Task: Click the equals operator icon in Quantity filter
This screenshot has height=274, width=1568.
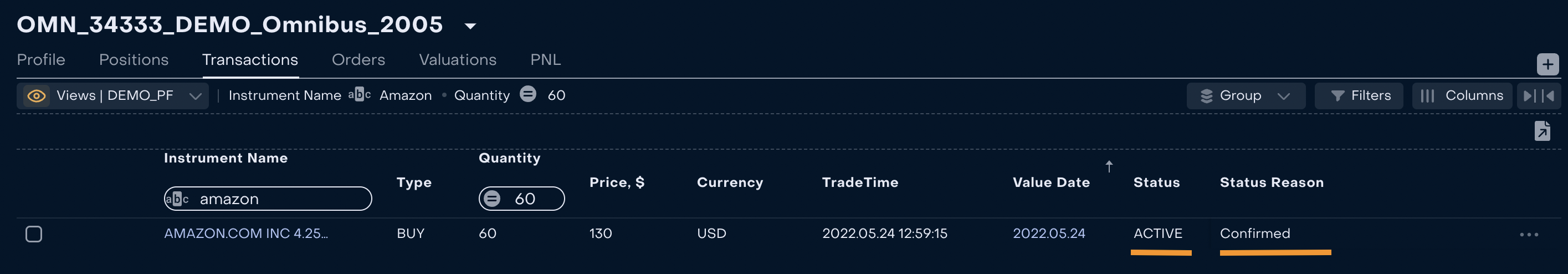Action: (x=492, y=199)
